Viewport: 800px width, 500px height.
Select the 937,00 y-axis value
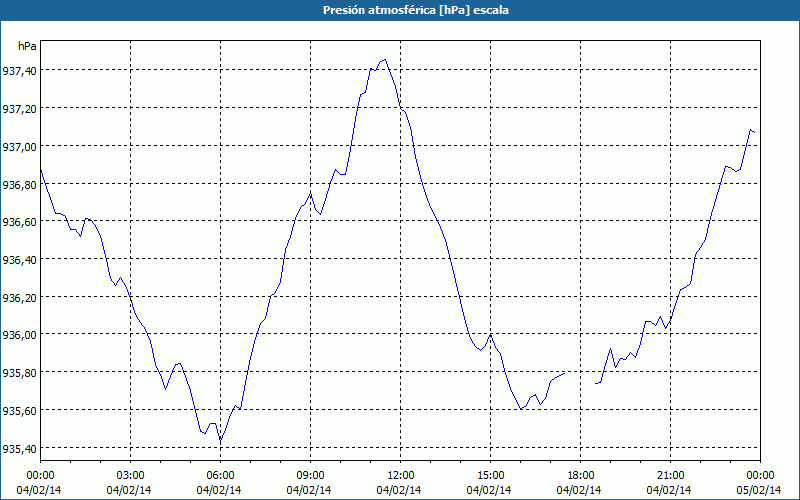19,146
